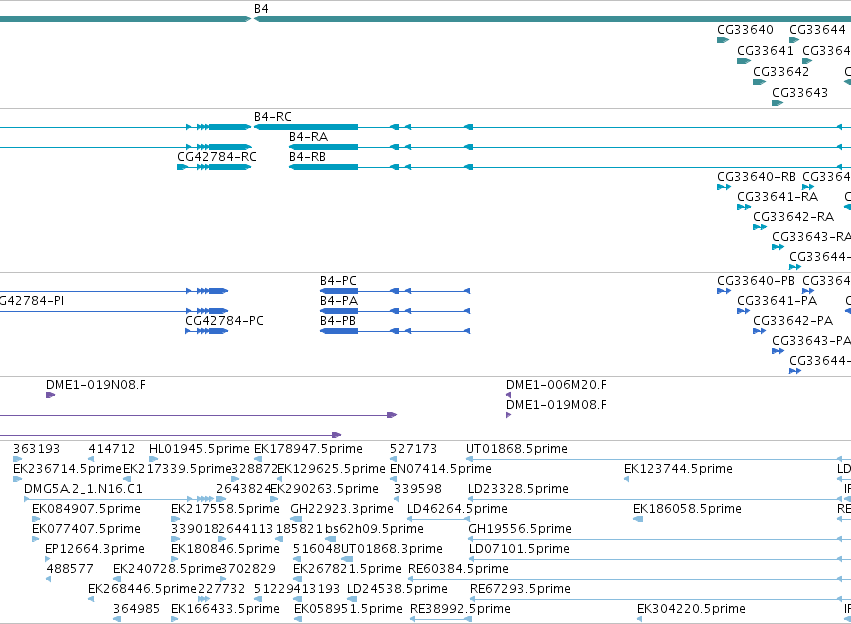
Task: Select the LD07101.5prime EST label
Action: (x=519, y=550)
